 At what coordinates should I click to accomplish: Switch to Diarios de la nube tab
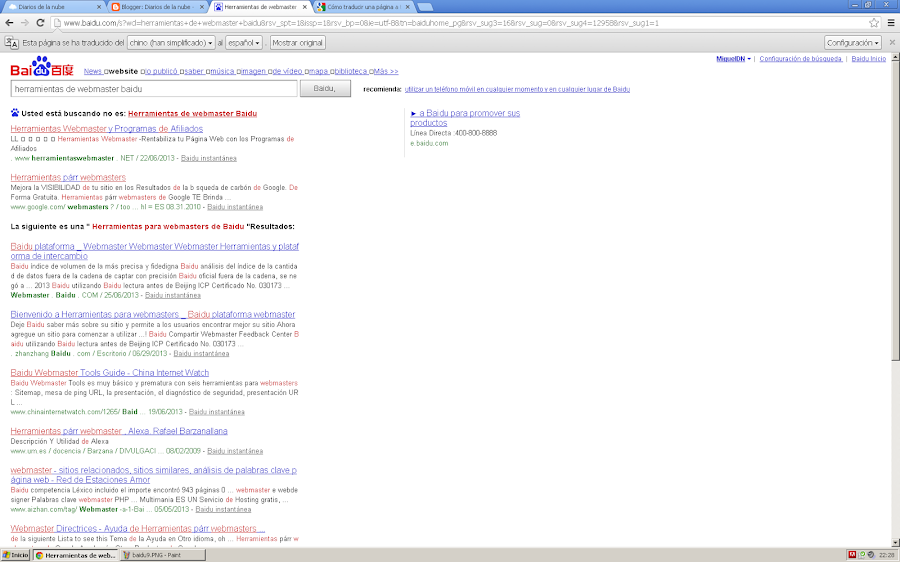click(x=53, y=7)
